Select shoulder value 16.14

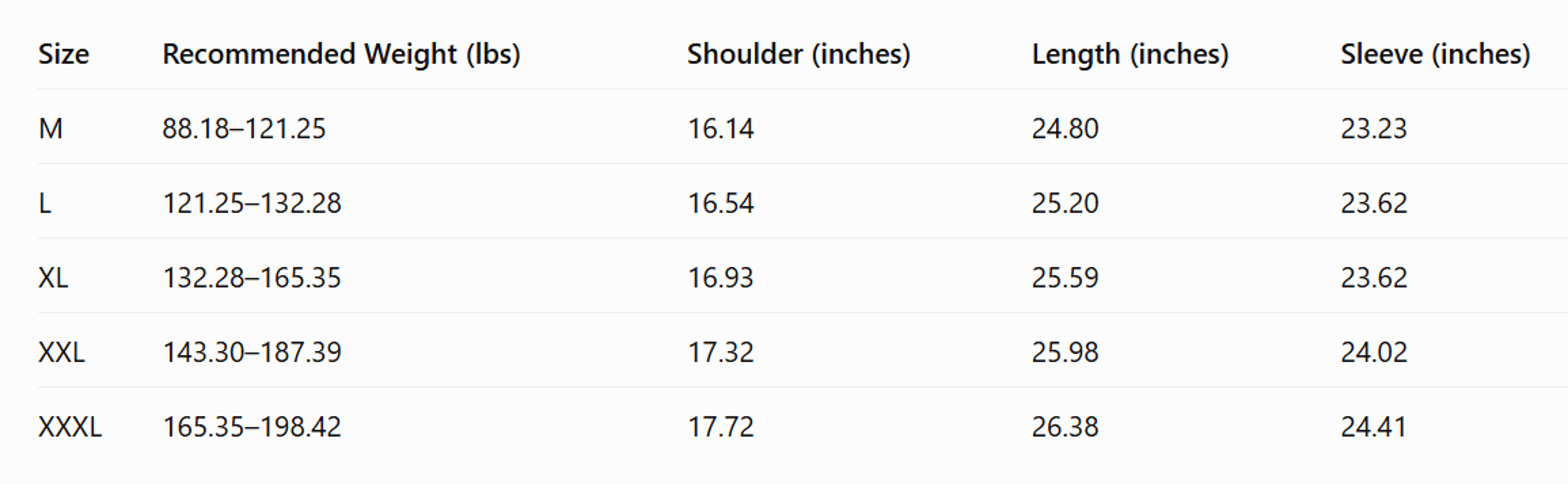click(721, 128)
